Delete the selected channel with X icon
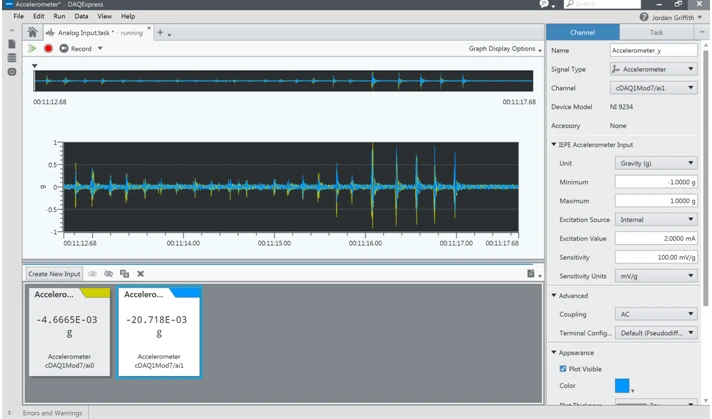Viewport: 712px width, 419px height. tap(141, 273)
